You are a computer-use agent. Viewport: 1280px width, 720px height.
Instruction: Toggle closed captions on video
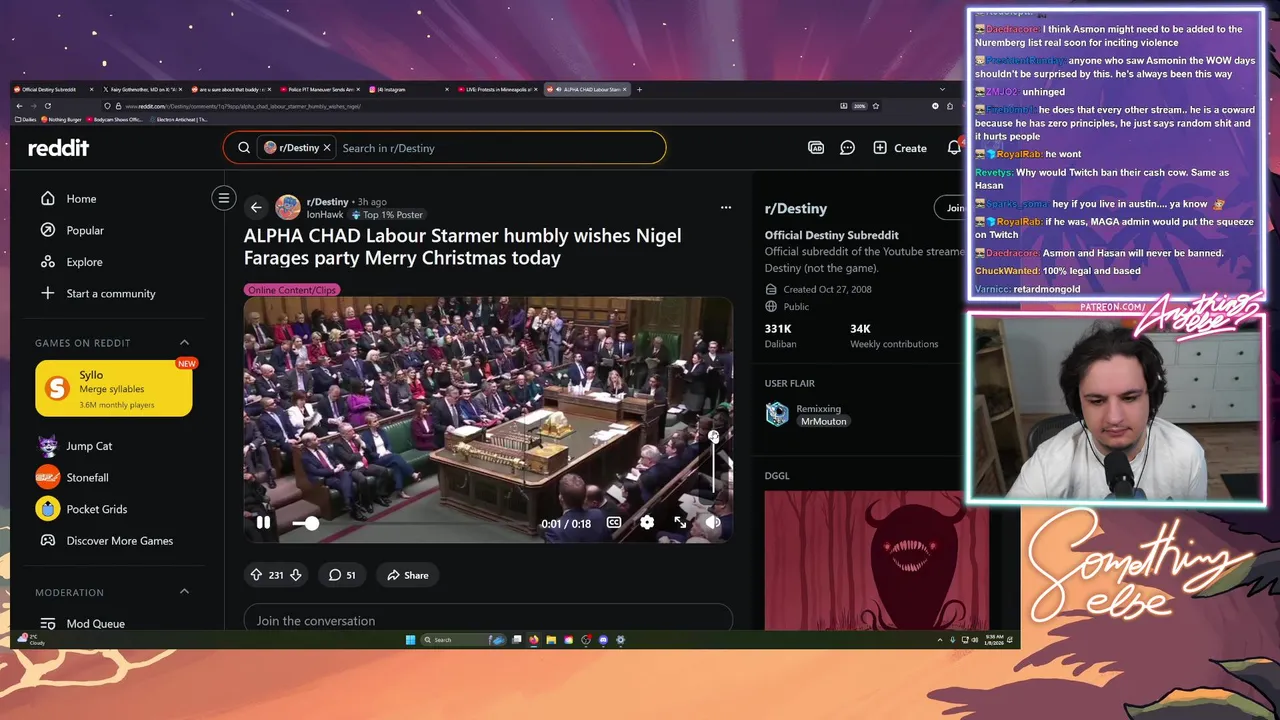[x=613, y=522]
